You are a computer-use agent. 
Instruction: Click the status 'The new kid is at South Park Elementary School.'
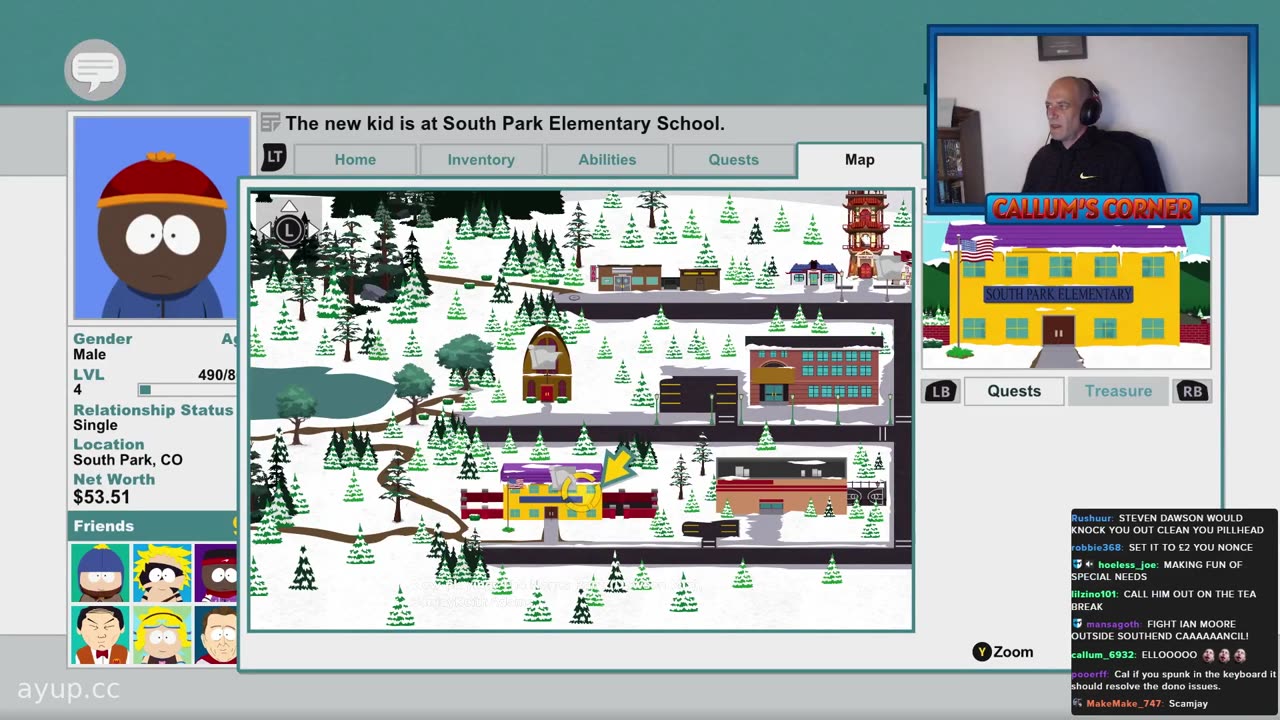(x=505, y=124)
